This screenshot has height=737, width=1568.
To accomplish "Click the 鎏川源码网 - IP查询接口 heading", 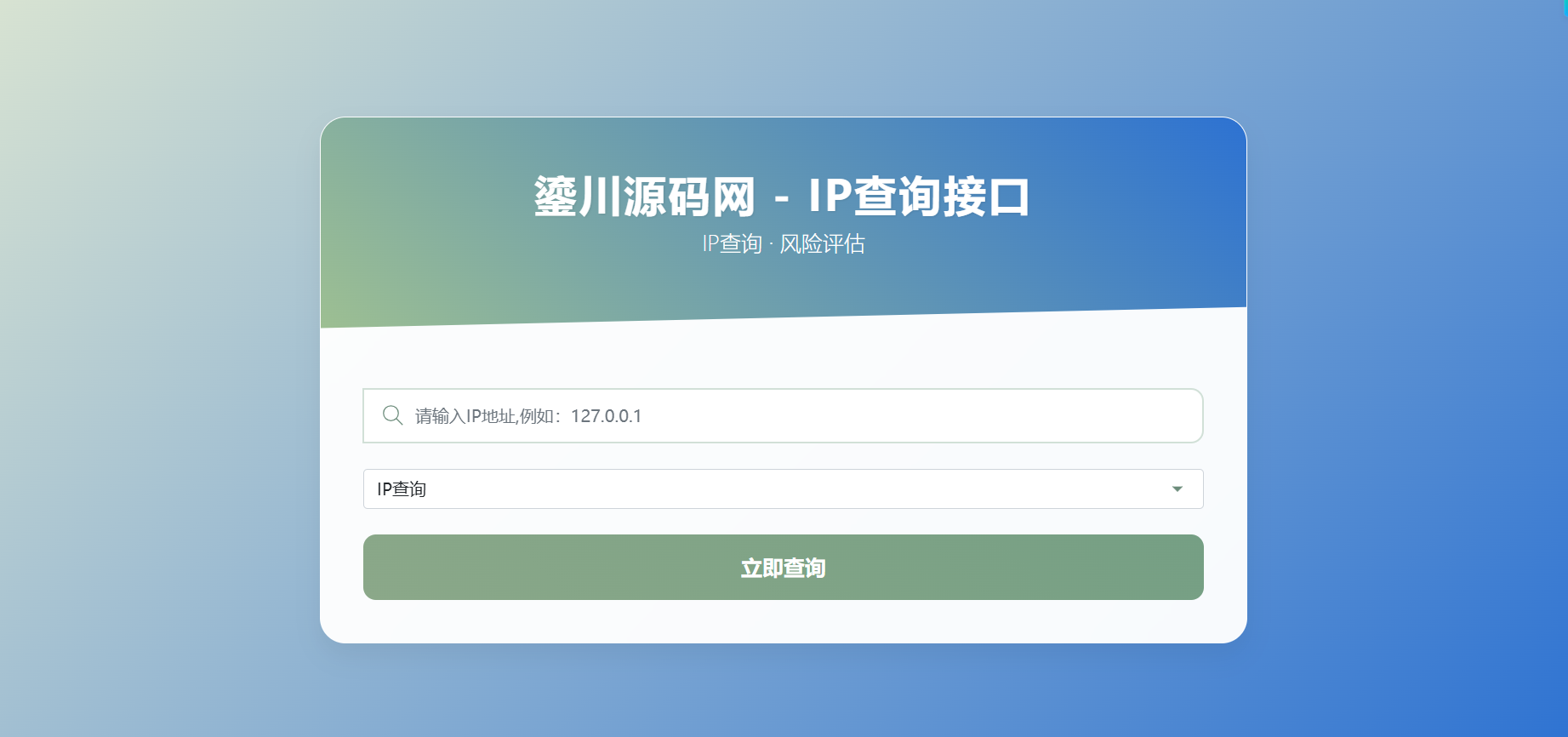I will pyautogui.click(x=783, y=197).
